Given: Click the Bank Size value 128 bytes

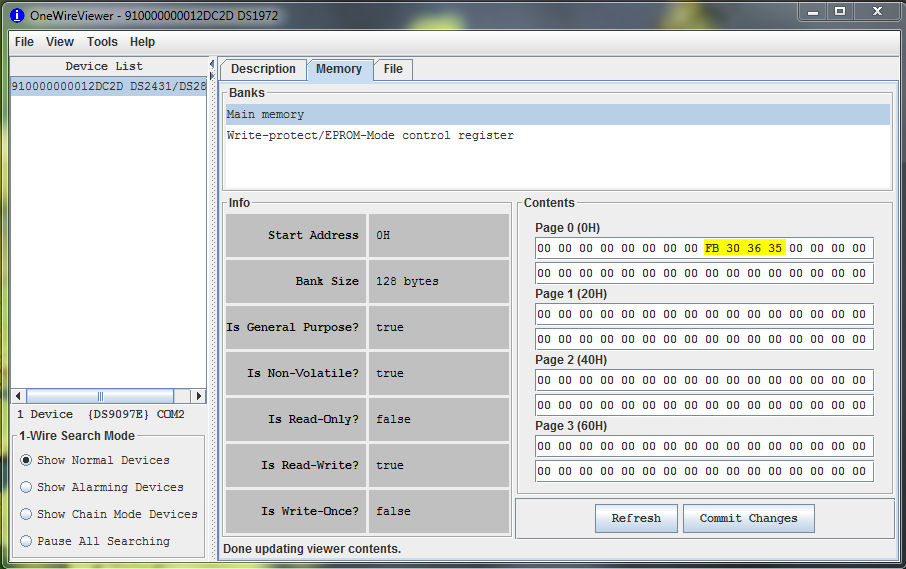Looking at the screenshot, I should [x=439, y=281].
